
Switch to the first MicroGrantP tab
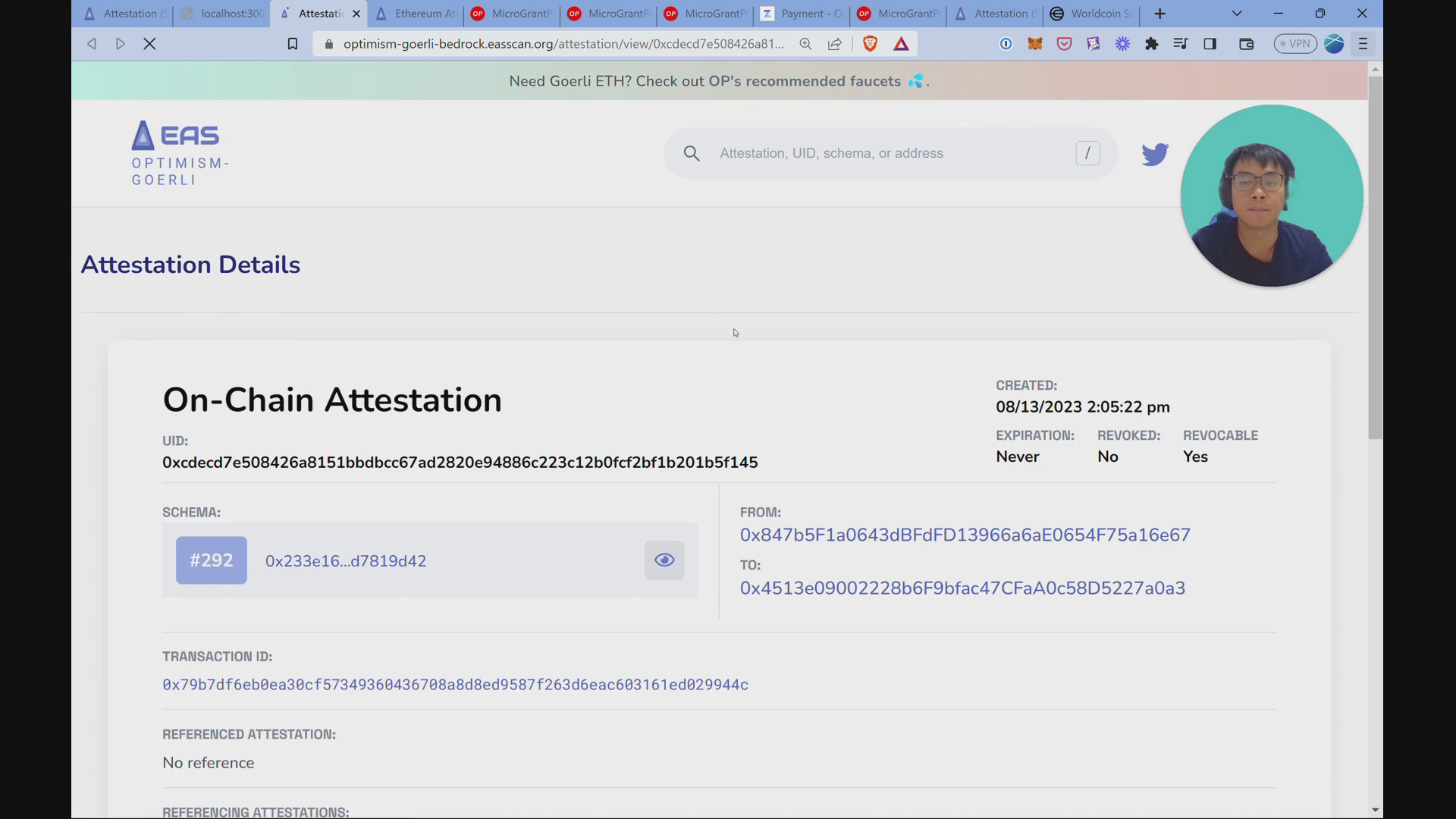point(513,14)
